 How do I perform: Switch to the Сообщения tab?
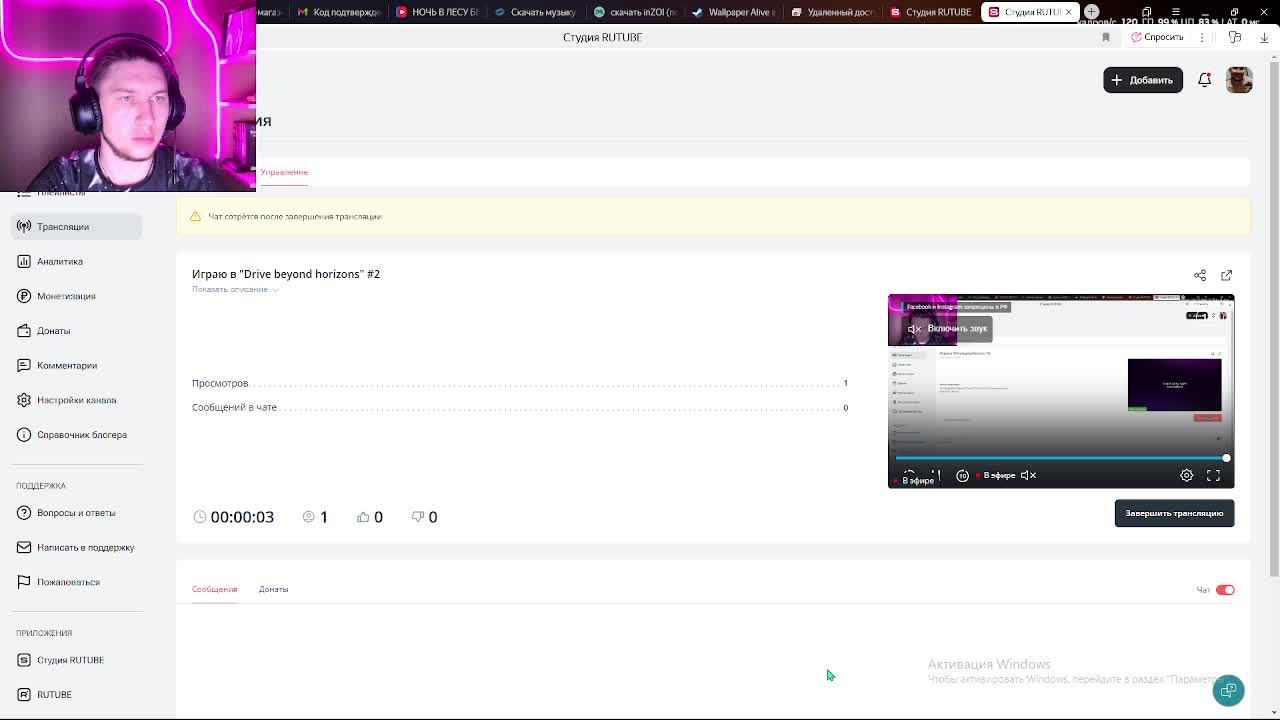point(214,589)
